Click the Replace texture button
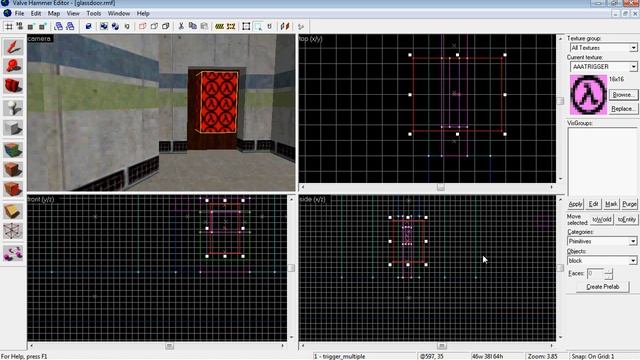Viewport: 640px width, 360px height. click(623, 109)
